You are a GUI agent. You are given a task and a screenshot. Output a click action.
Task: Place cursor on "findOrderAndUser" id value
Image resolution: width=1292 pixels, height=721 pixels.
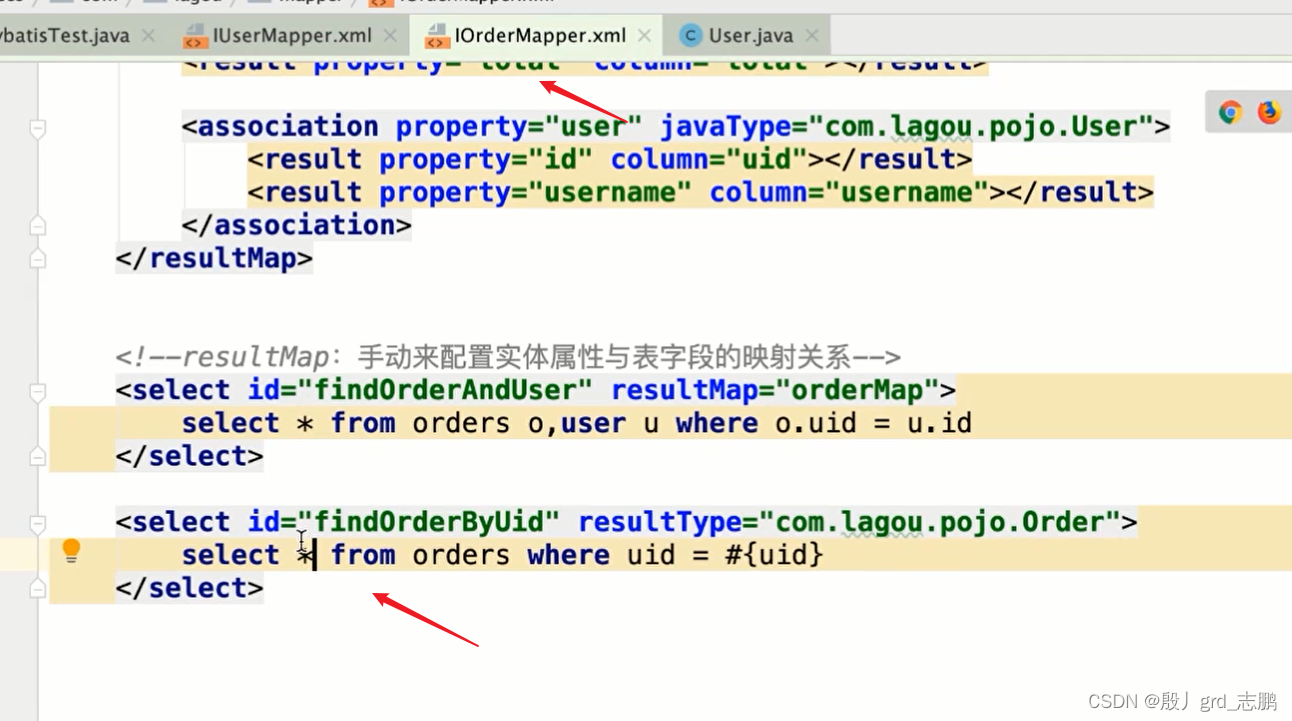click(x=445, y=390)
